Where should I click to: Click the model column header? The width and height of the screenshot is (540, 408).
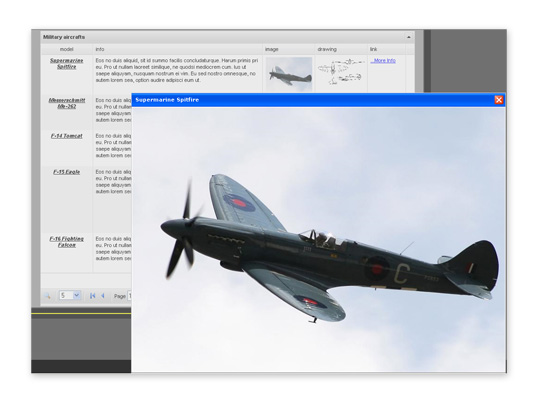pos(66,49)
